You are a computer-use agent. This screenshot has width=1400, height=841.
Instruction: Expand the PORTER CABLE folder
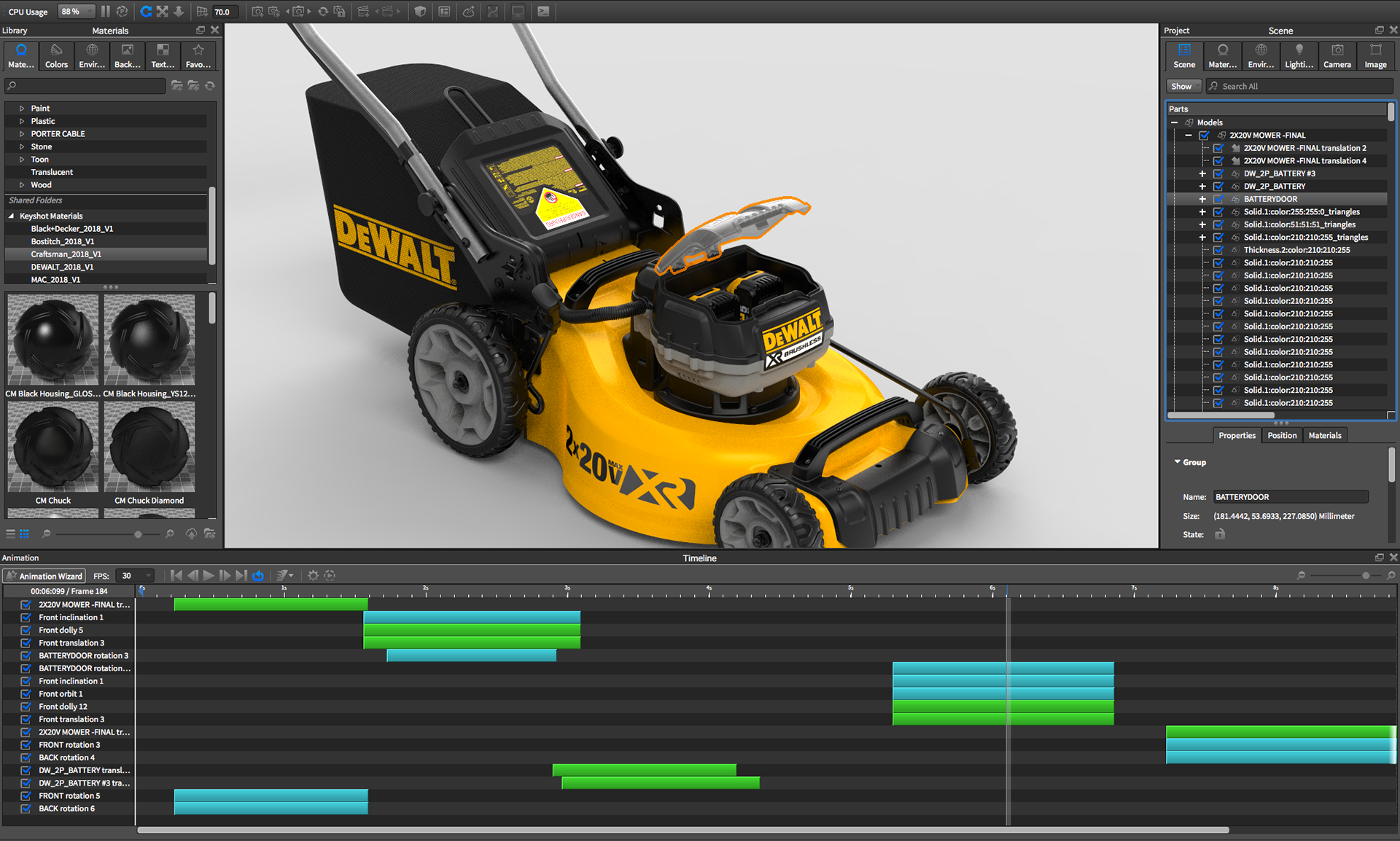click(x=22, y=134)
